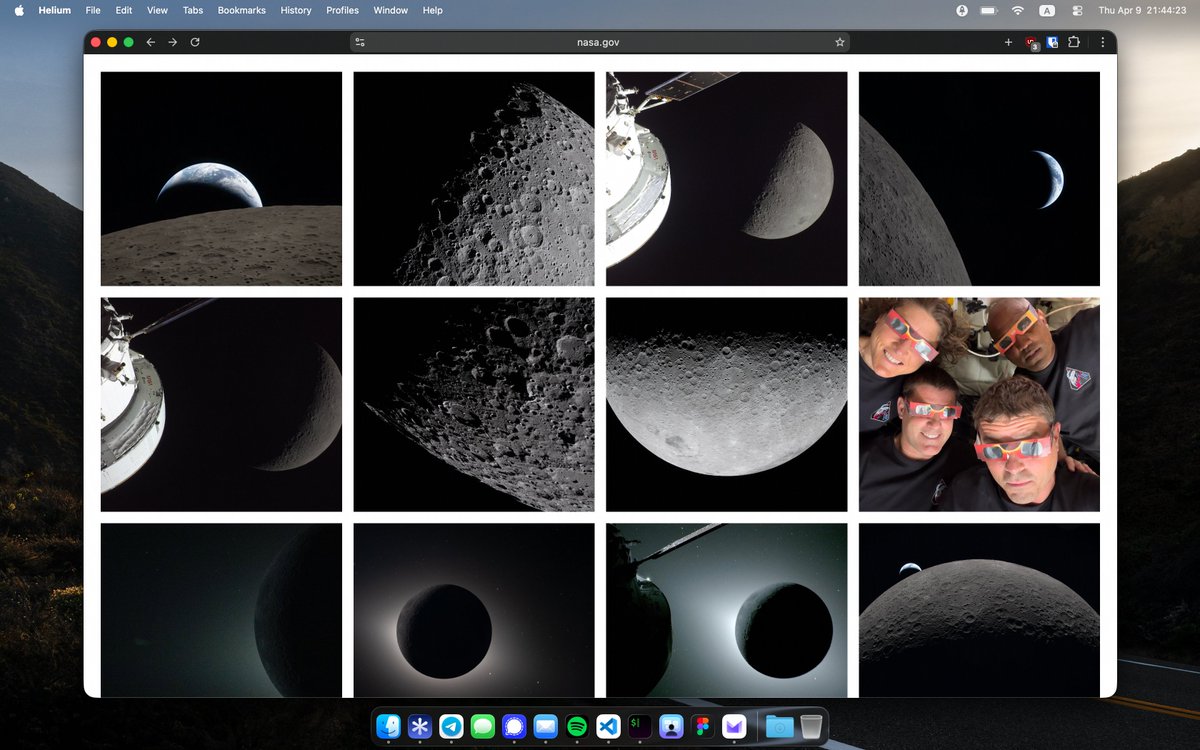The height and width of the screenshot is (750, 1200).
Task: Open Proton Mail from the Dock
Action: click(734, 727)
